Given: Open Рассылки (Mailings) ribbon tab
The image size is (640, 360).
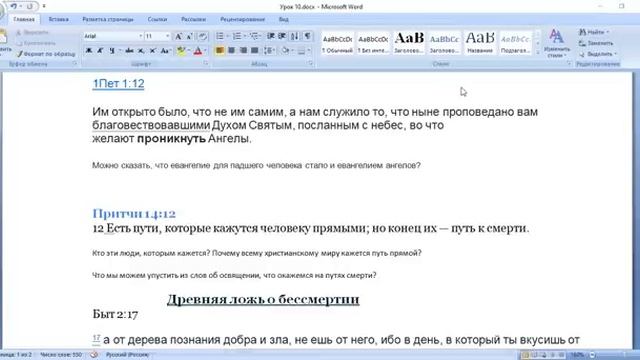Looking at the screenshot, I should tap(193, 19).
